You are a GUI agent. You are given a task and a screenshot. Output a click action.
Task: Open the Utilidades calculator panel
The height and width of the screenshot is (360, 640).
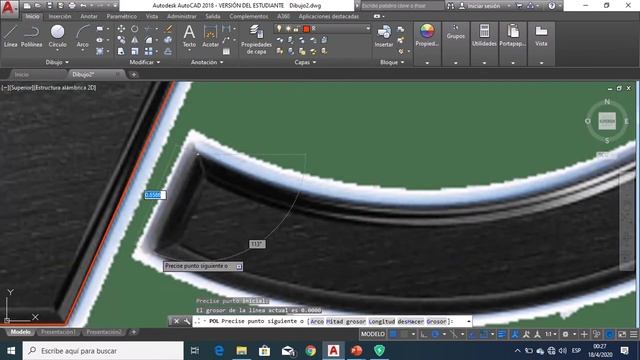(484, 35)
